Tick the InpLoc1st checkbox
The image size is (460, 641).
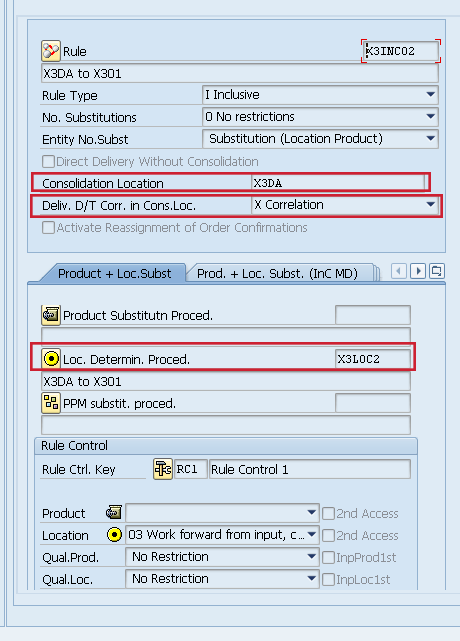click(x=328, y=579)
